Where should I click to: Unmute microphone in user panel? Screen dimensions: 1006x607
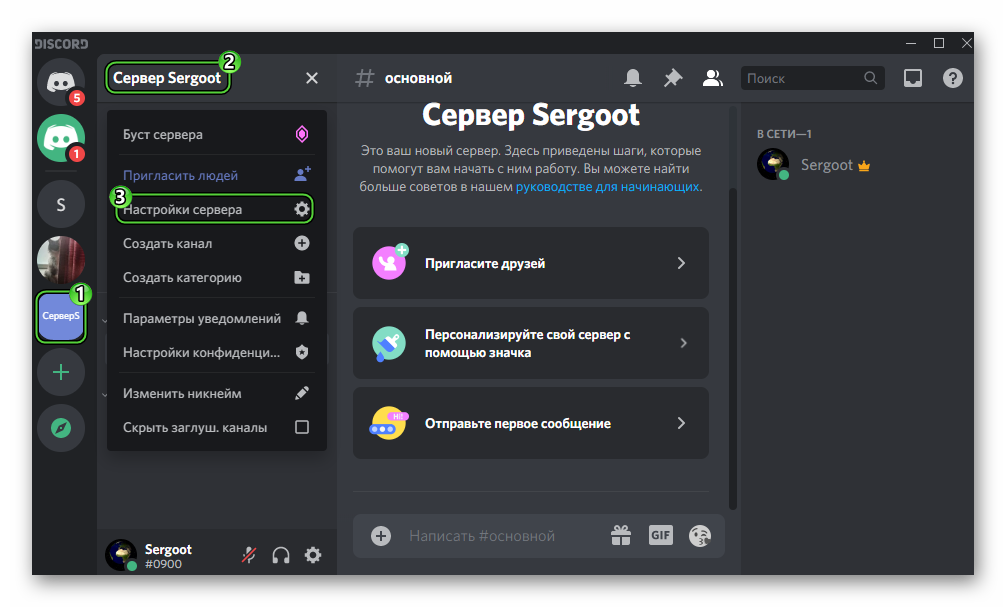[x=249, y=555]
